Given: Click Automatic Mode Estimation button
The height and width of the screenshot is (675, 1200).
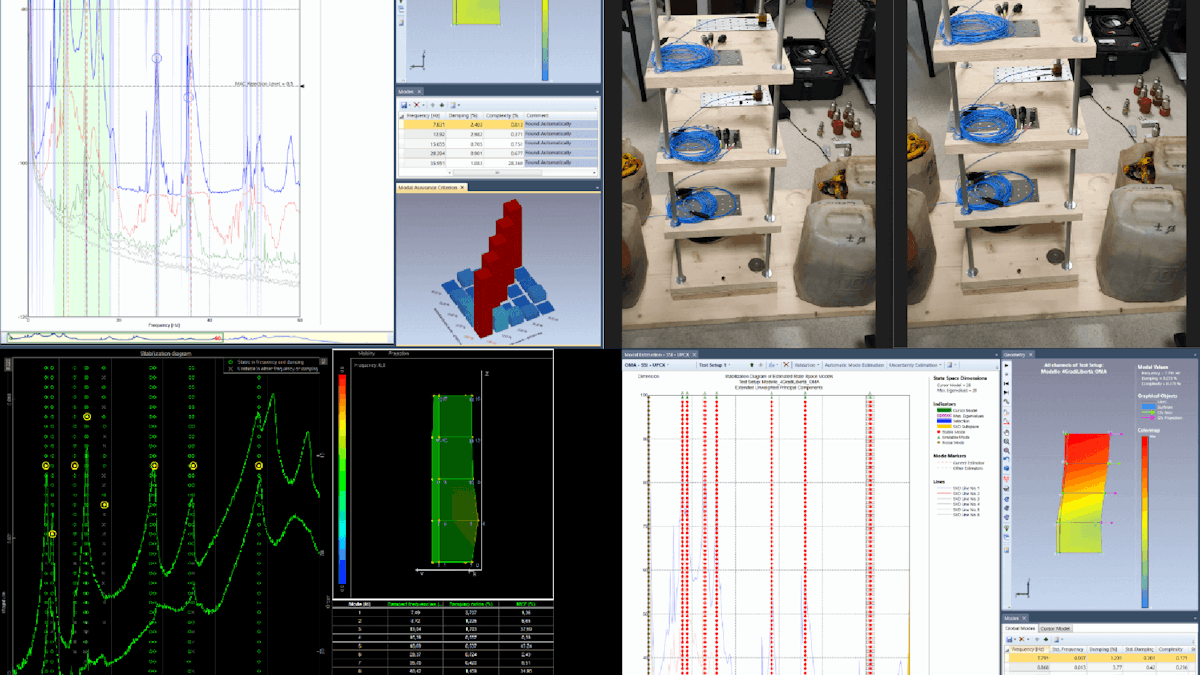Looking at the screenshot, I should [854, 365].
